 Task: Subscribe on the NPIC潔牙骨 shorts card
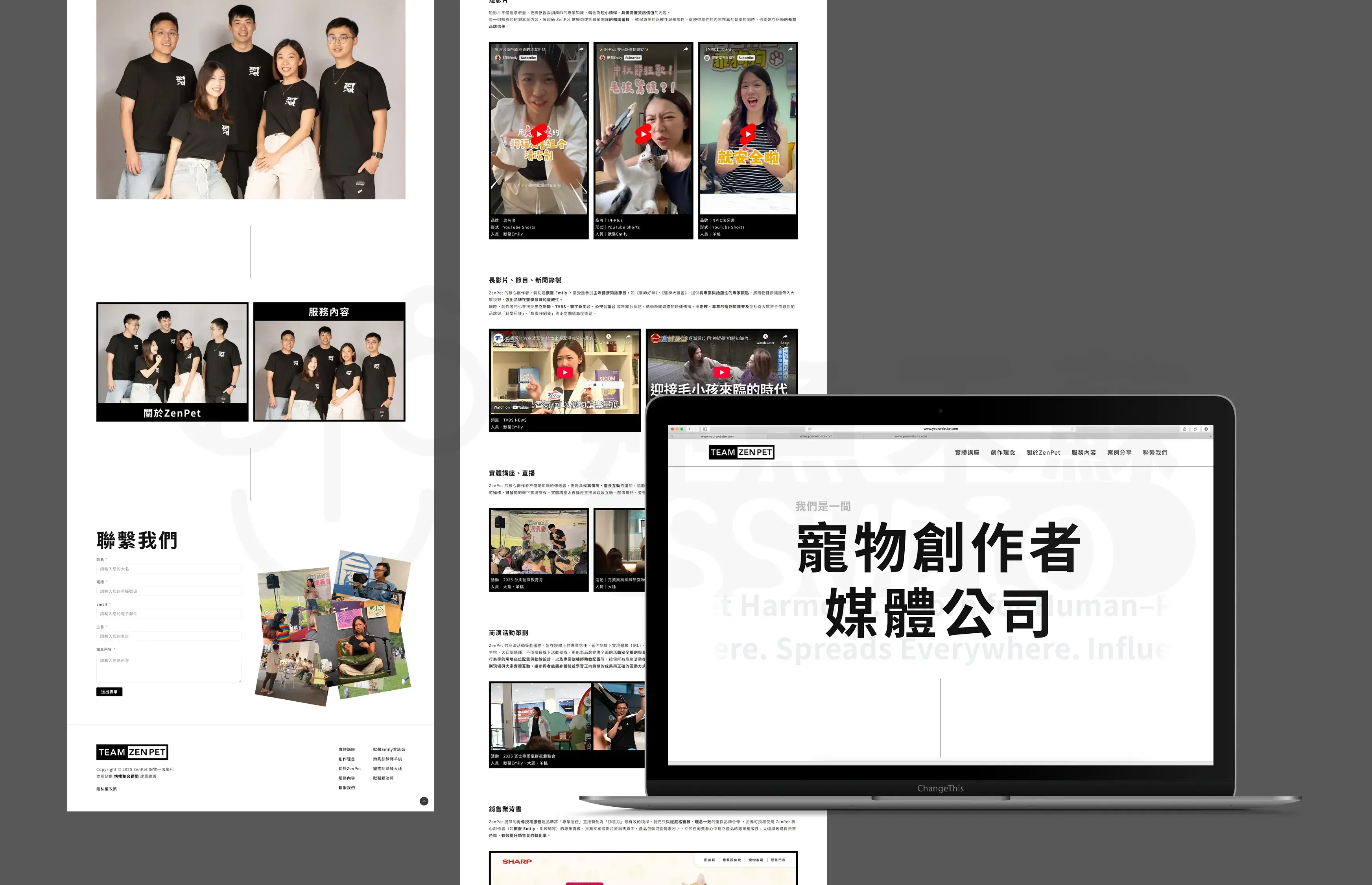[746, 57]
